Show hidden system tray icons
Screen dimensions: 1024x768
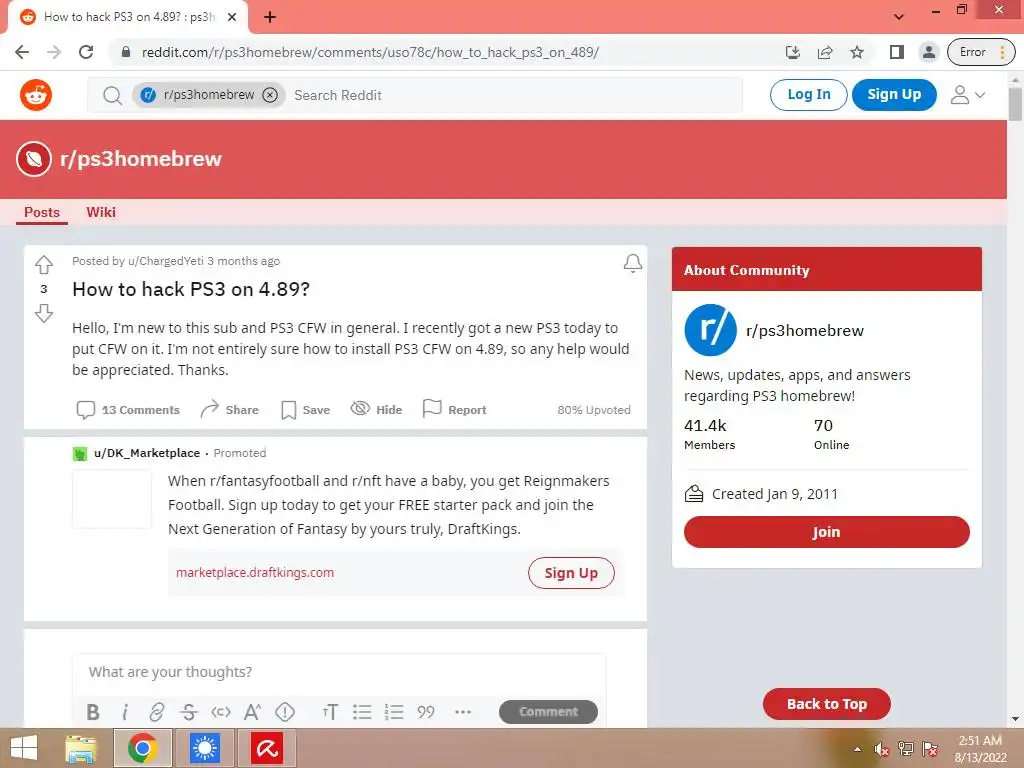[857, 749]
